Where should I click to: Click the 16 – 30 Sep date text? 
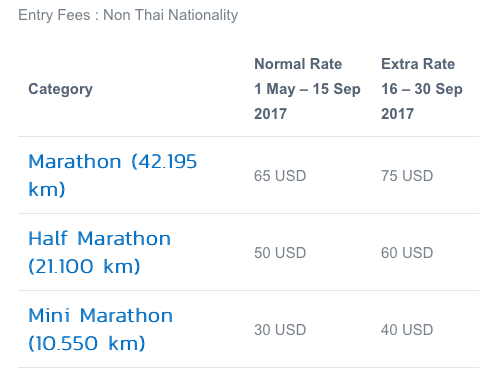pyautogui.click(x=422, y=89)
